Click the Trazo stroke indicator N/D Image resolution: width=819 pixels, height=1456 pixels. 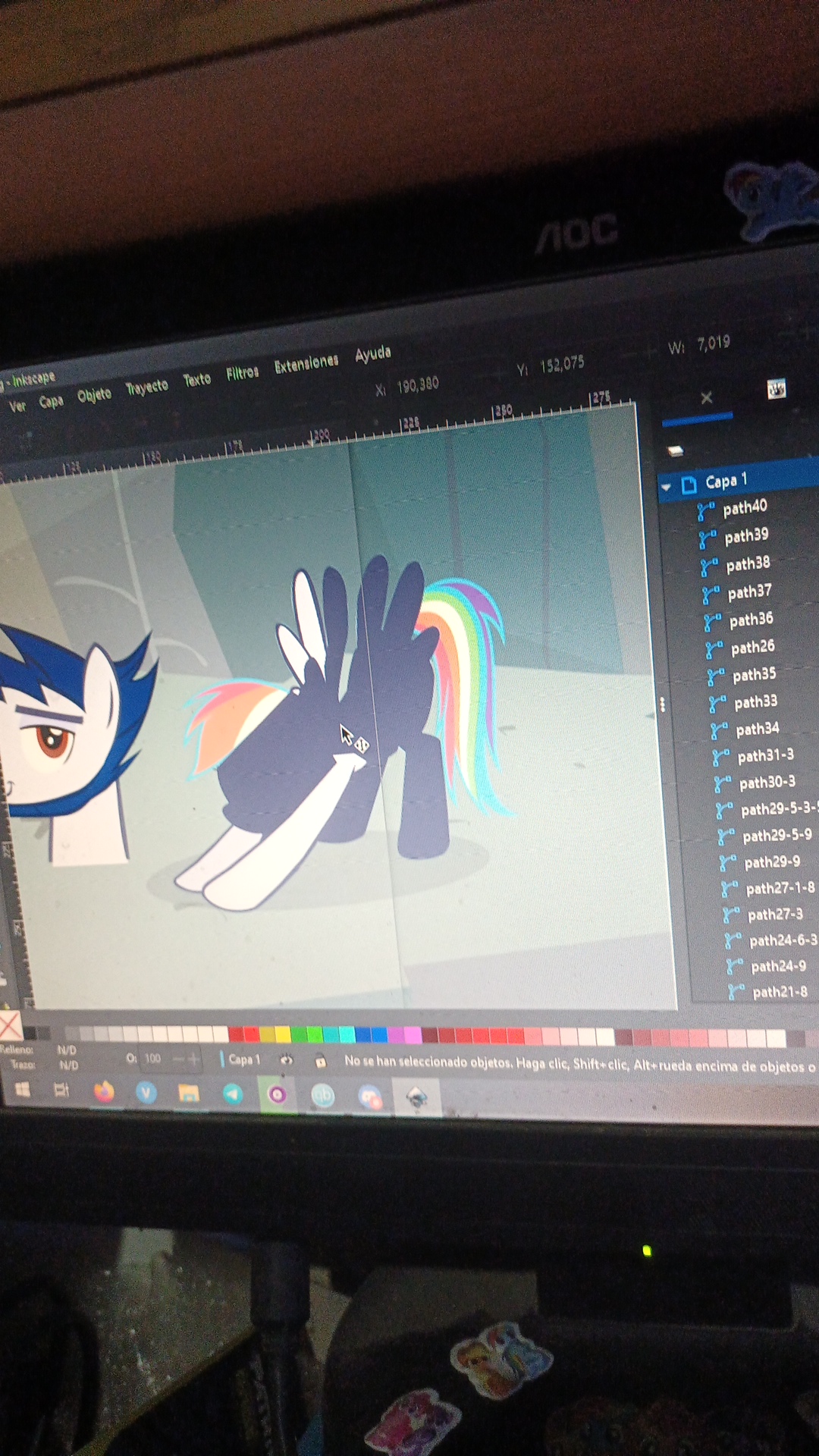(x=68, y=1065)
